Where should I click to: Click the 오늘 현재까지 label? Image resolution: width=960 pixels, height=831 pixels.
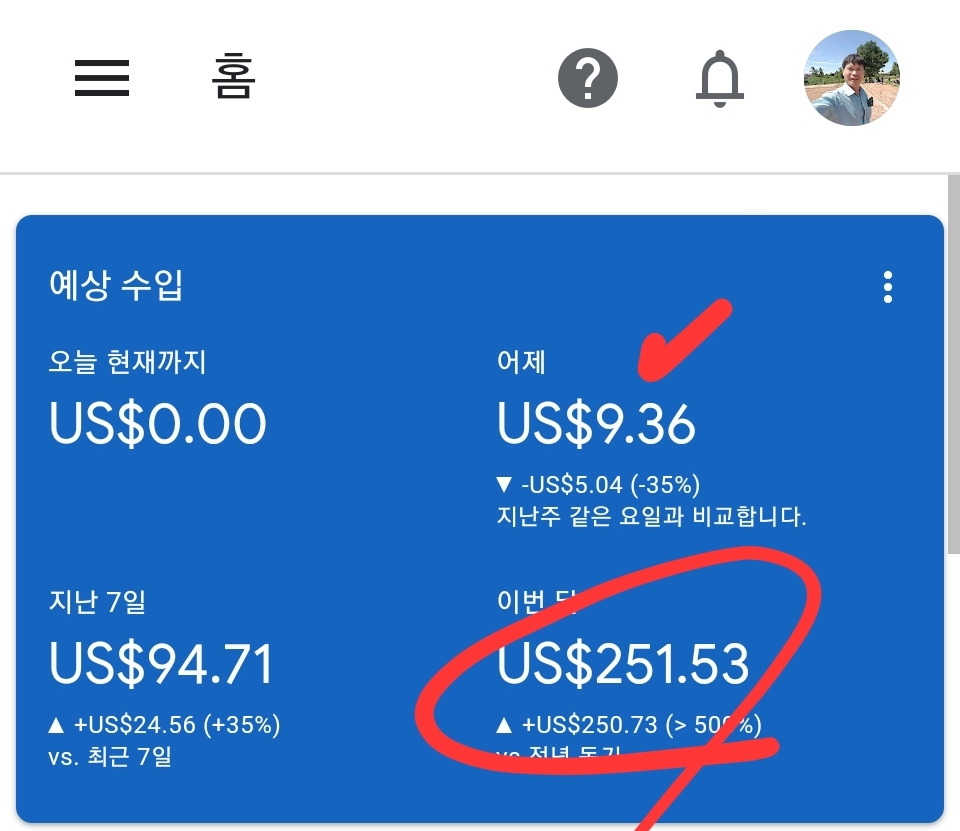[127, 362]
